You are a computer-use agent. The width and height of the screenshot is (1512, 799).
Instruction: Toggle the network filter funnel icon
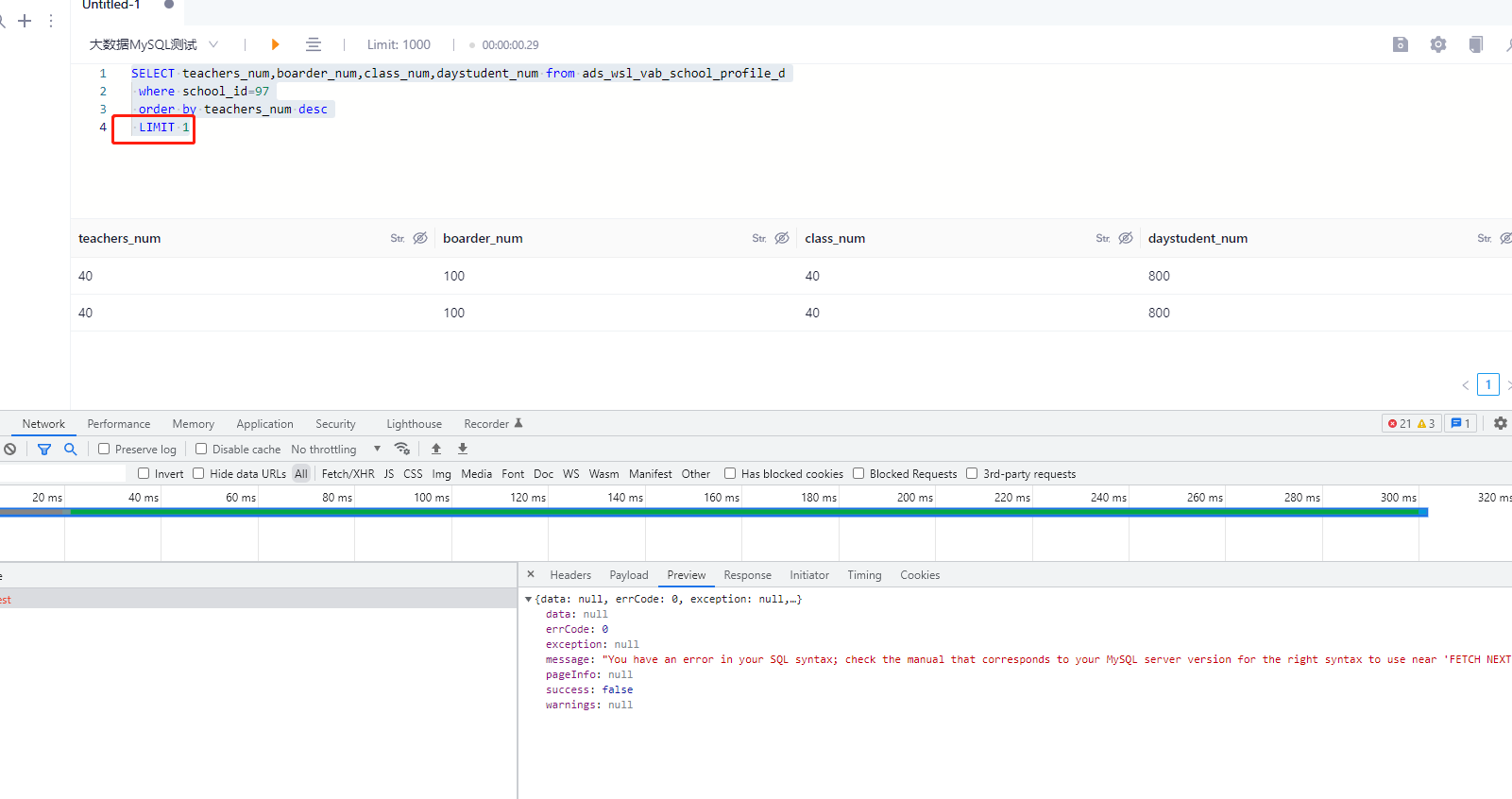[x=44, y=450]
